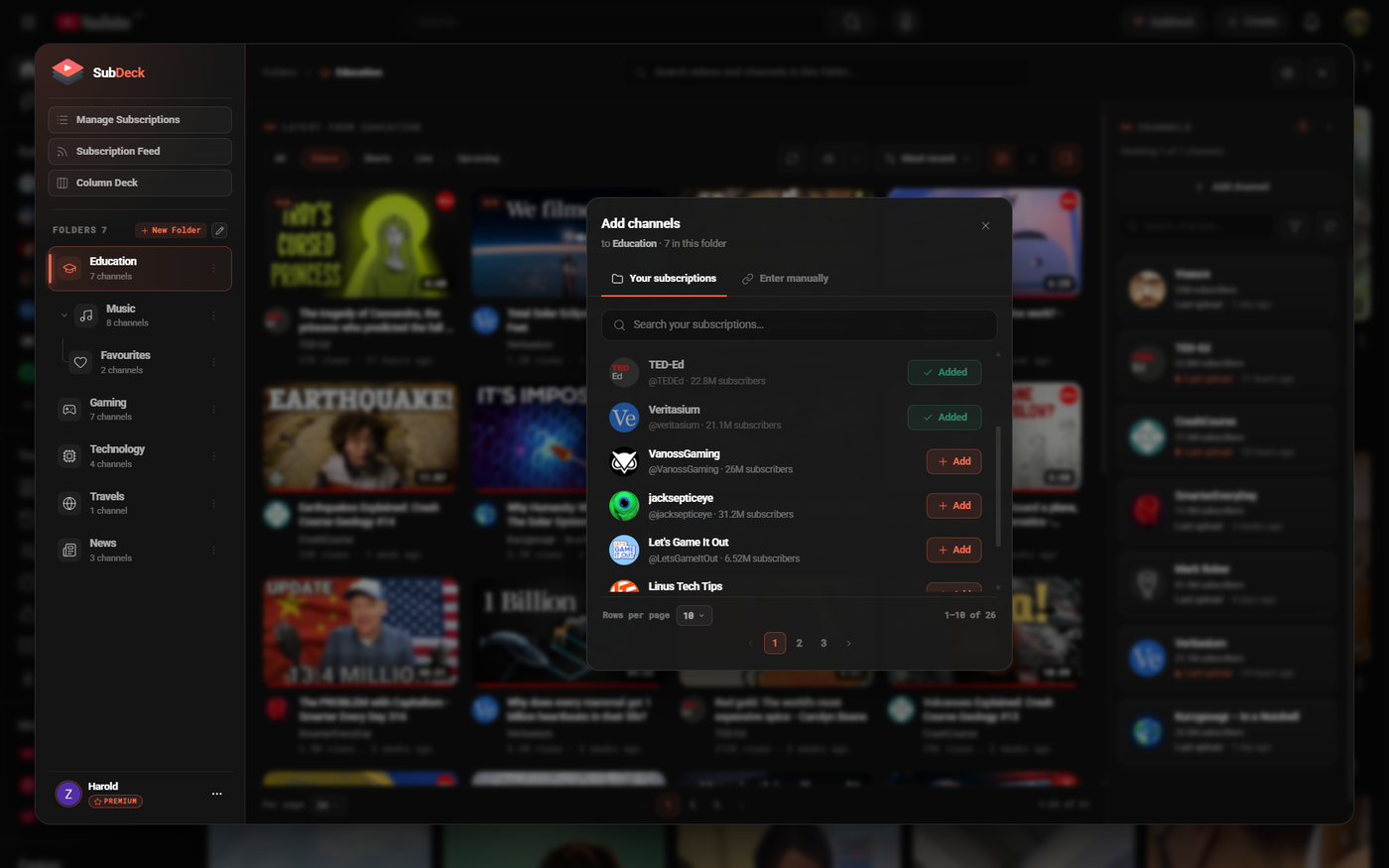1389x868 pixels.
Task: Open Technology folder options menu
Action: pyautogui.click(x=213, y=456)
